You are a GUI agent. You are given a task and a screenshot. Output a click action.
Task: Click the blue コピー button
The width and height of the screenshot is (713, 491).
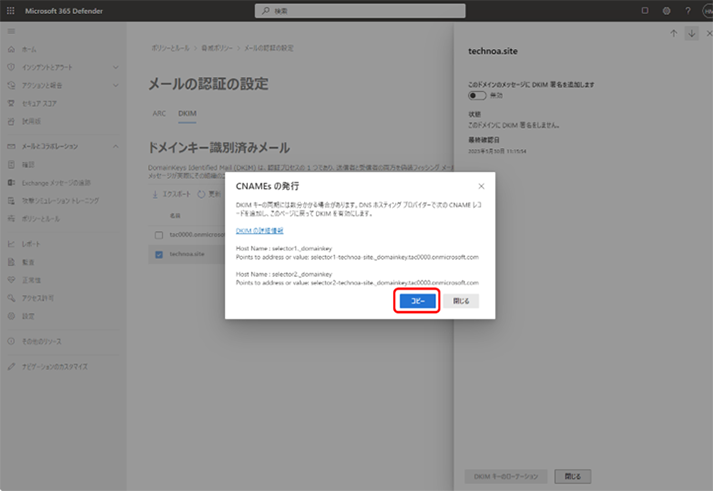(x=417, y=301)
